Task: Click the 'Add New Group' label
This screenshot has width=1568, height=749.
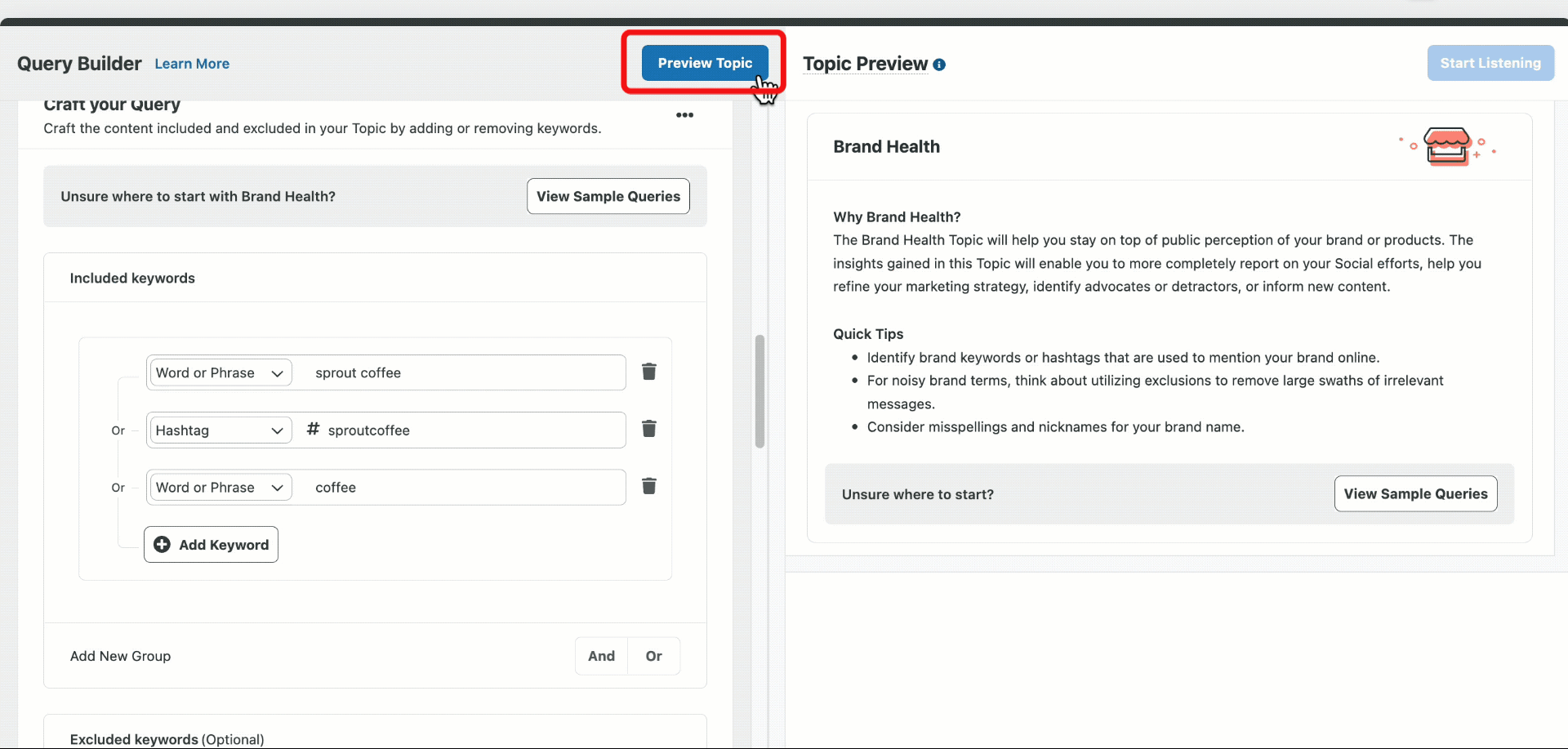Action: (120, 656)
